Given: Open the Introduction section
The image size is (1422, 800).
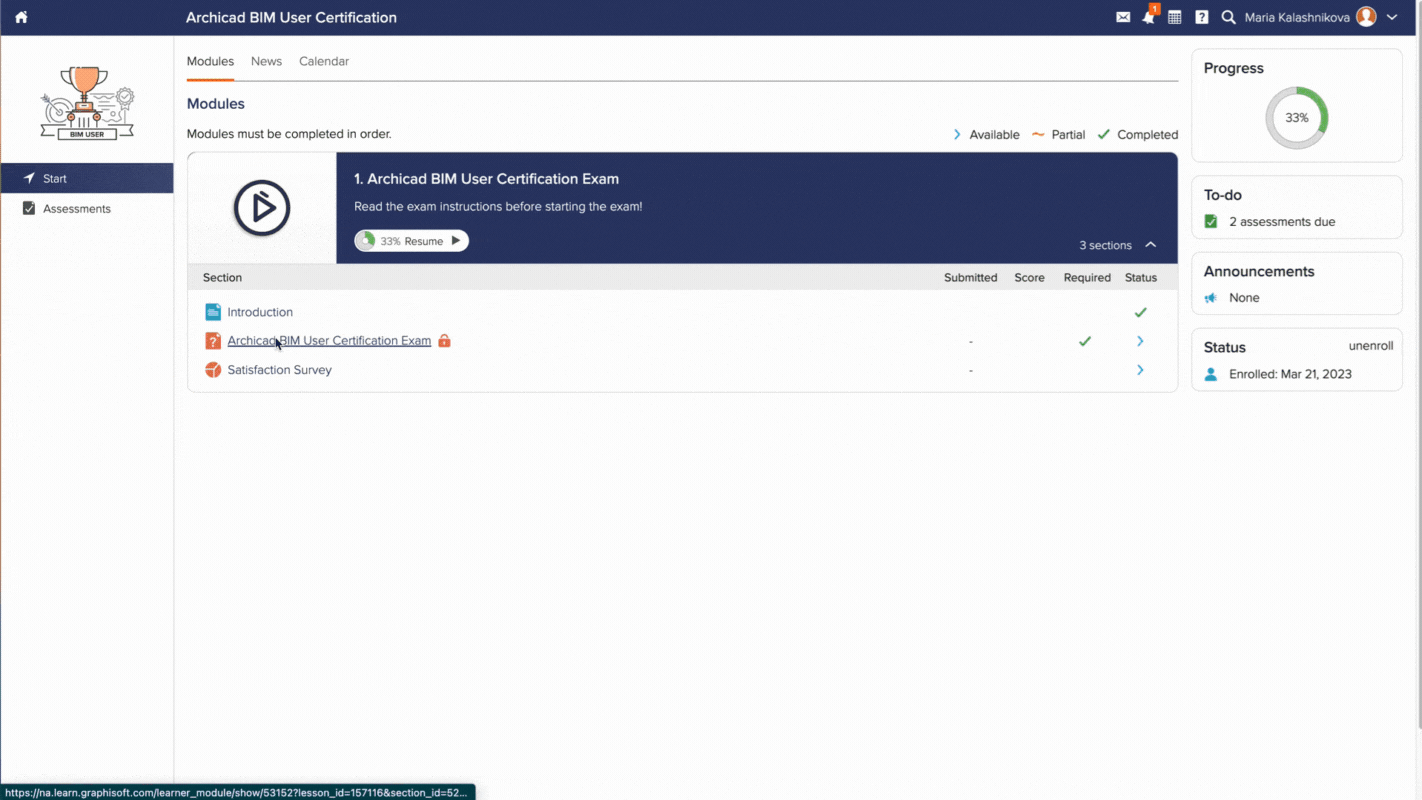Looking at the screenshot, I should pyautogui.click(x=260, y=312).
